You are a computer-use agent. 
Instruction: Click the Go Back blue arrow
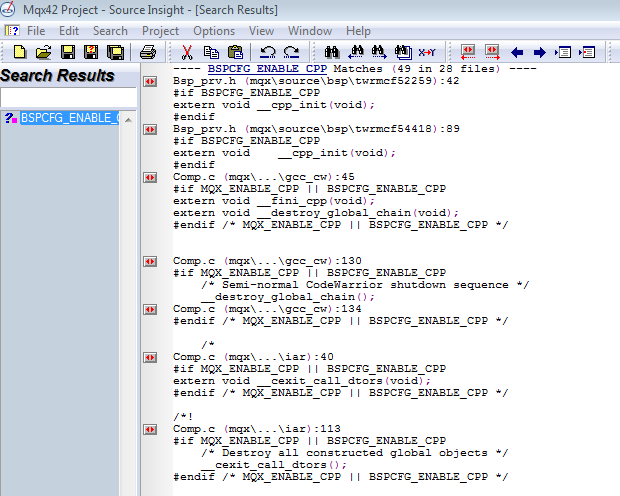tap(517, 52)
